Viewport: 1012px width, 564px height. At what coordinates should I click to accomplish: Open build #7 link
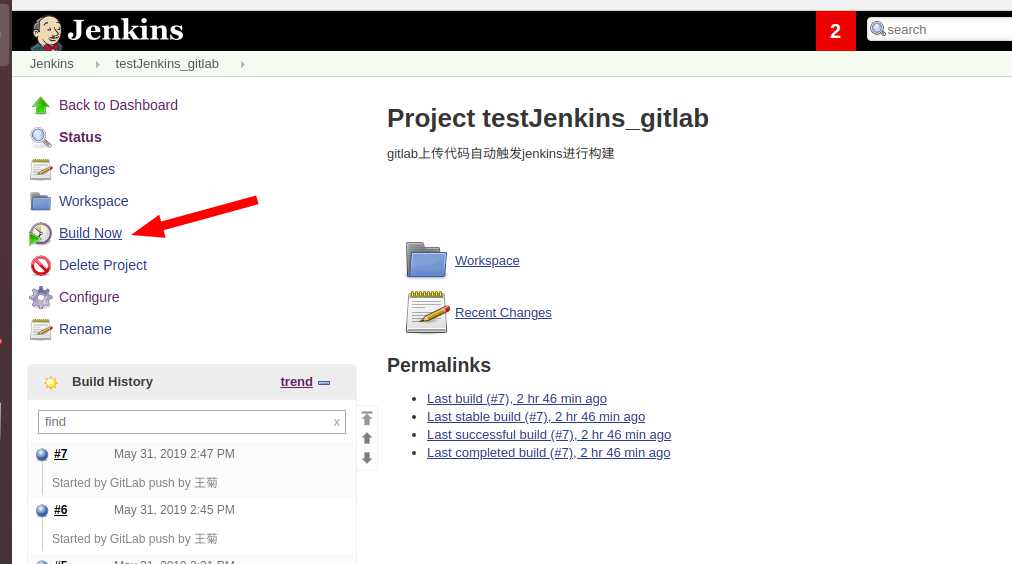61,454
